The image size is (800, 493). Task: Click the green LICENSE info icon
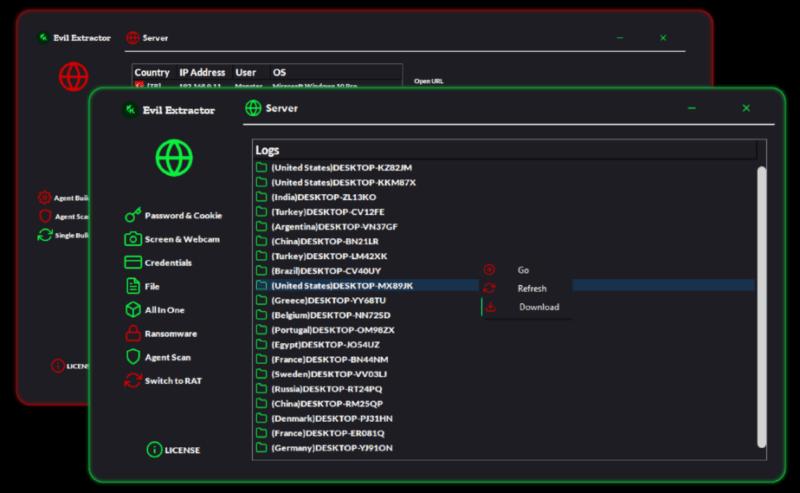click(x=154, y=449)
